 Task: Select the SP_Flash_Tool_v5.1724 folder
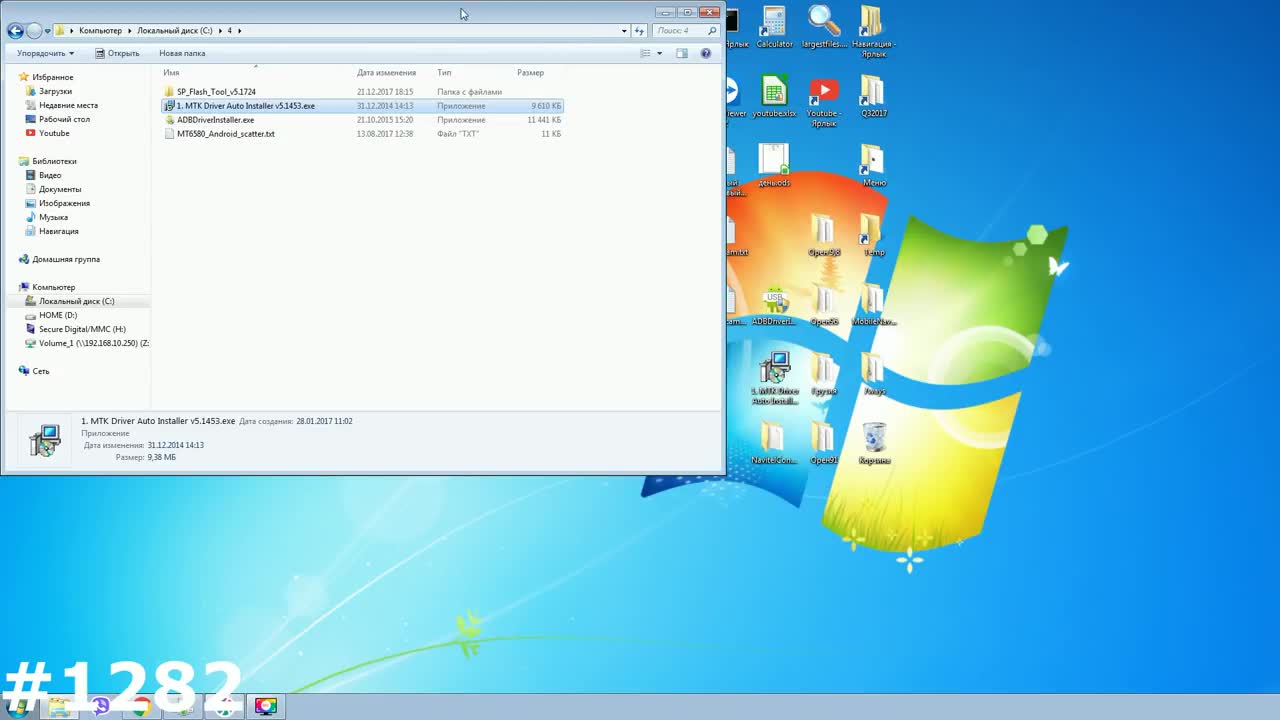pos(363,92)
